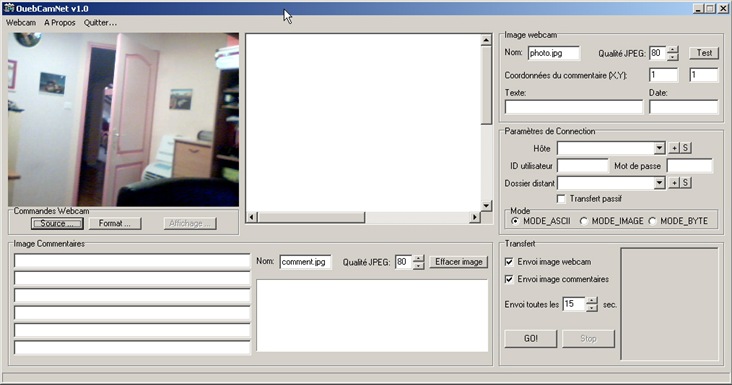This screenshot has height=385, width=732.
Task: Open the Quitter menu
Action: click(x=100, y=22)
